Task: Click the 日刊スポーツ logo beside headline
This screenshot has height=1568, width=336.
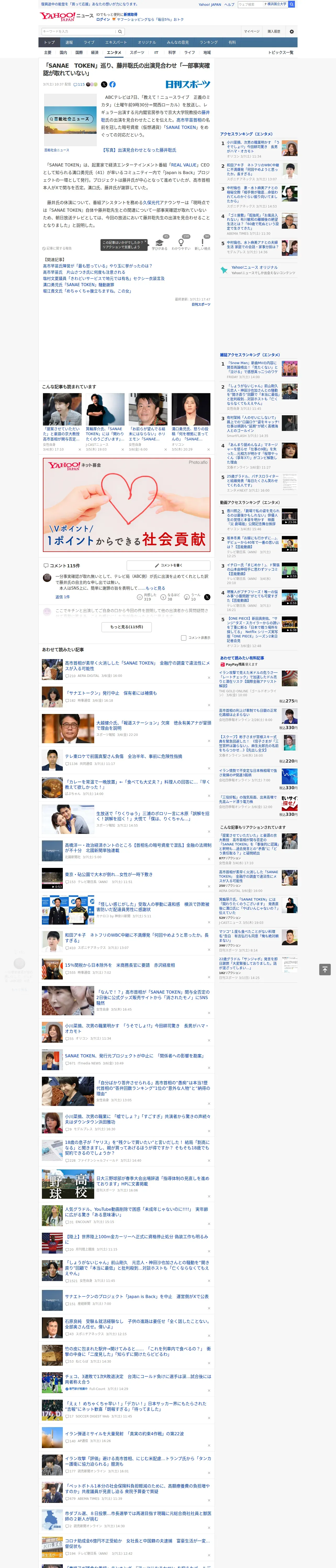Action: (188, 85)
